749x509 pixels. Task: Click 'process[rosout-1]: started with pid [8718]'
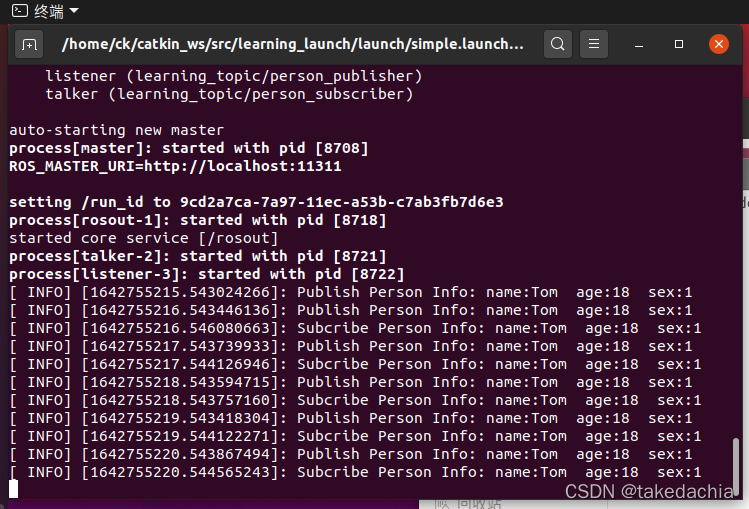click(198, 220)
